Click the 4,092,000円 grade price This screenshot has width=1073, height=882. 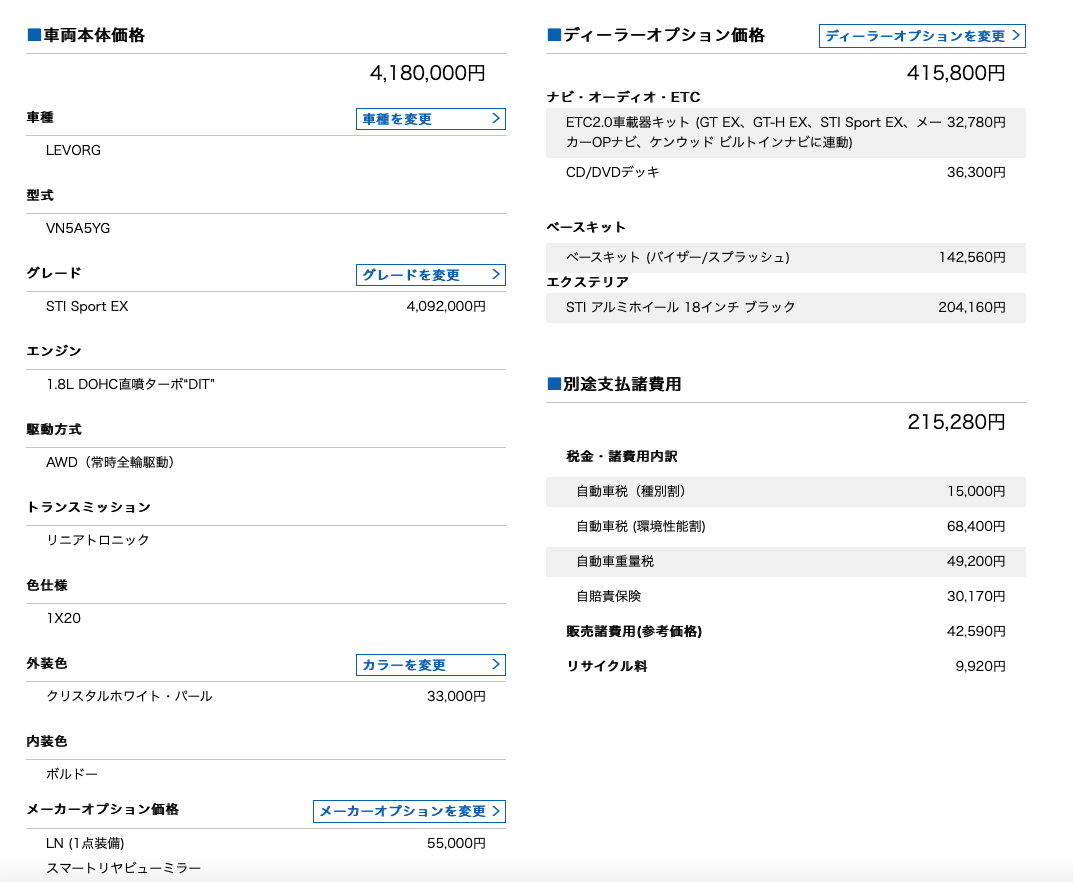(446, 307)
